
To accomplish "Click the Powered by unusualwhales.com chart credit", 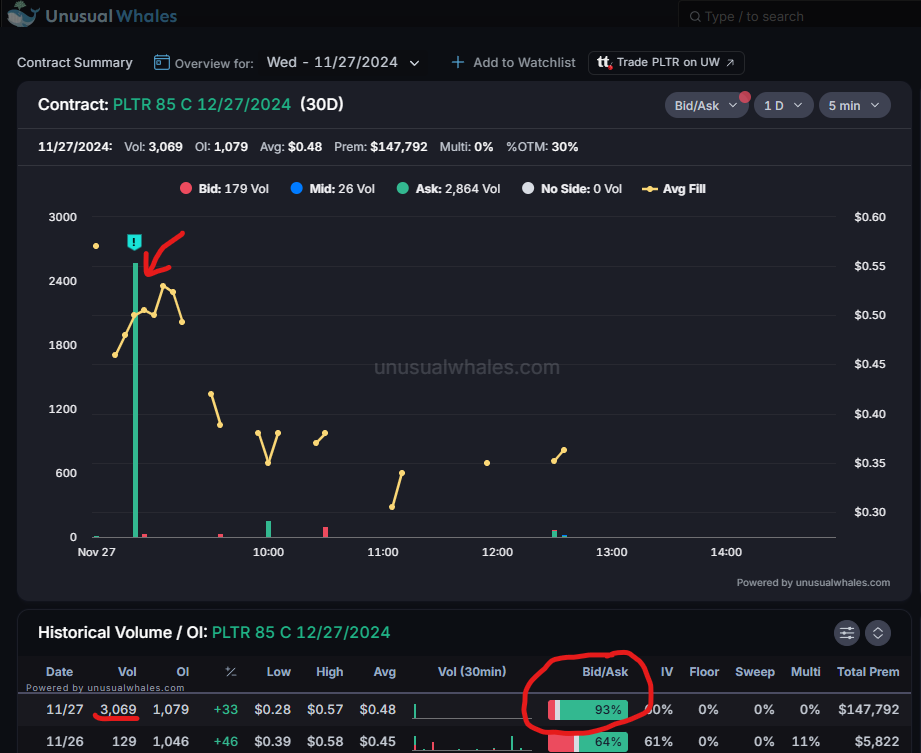I will 813,583.
